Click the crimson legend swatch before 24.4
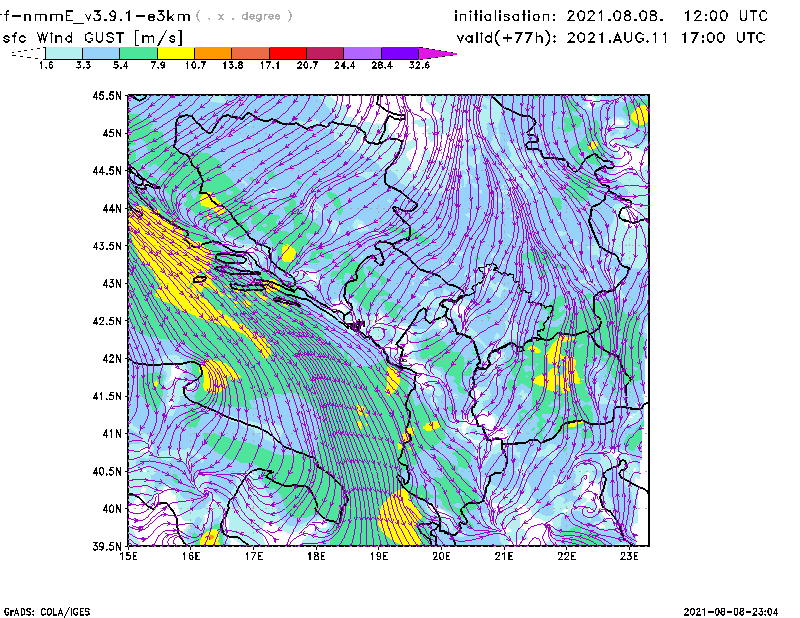Image resolution: width=800 pixels, height=618 pixels. point(325,53)
